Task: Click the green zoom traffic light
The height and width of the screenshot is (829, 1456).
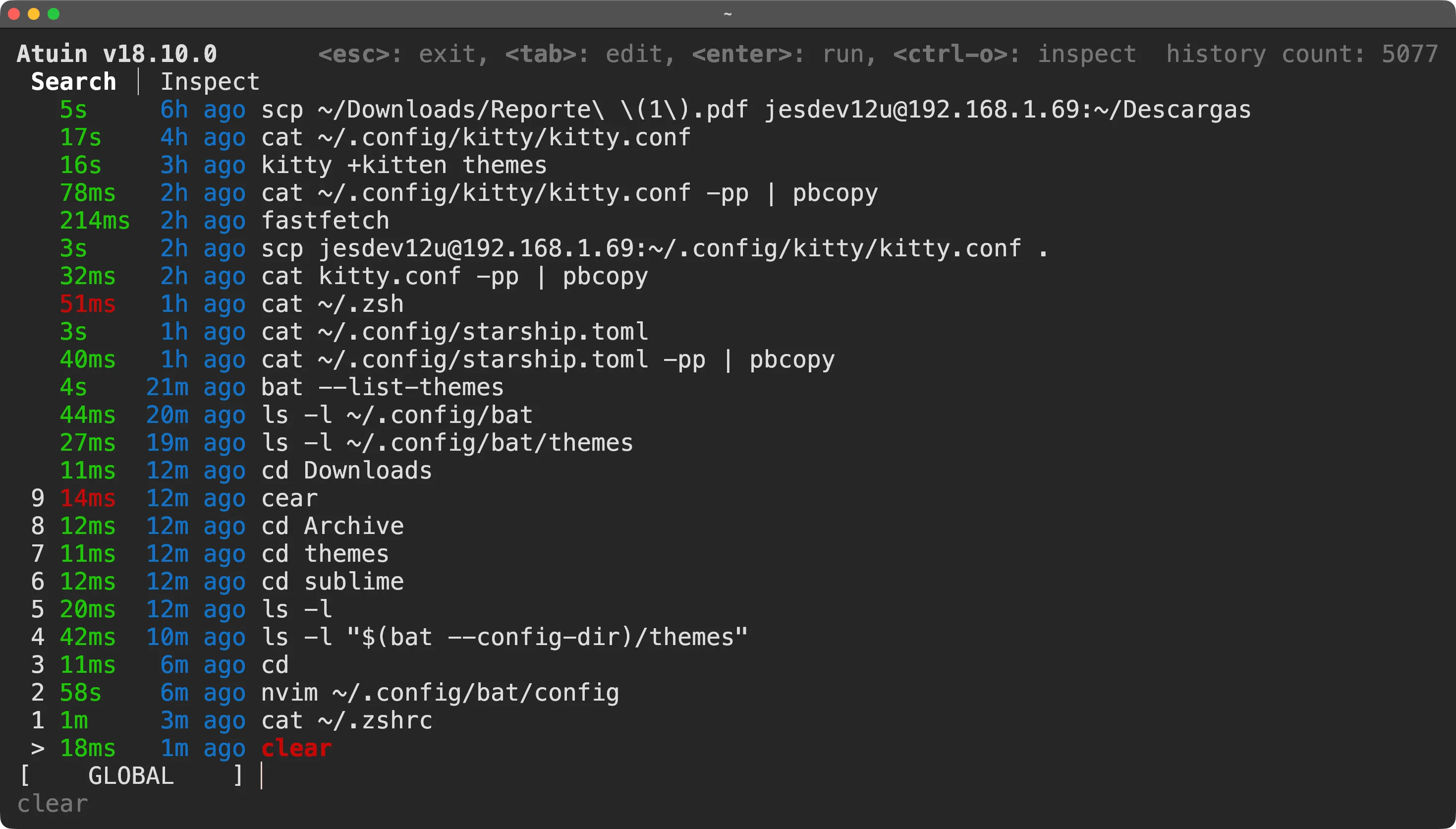Action: tap(54, 14)
